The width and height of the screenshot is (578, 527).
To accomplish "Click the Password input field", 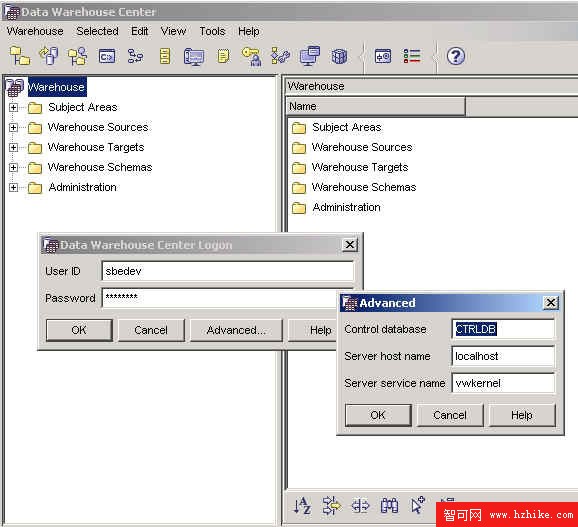I will pos(220,298).
